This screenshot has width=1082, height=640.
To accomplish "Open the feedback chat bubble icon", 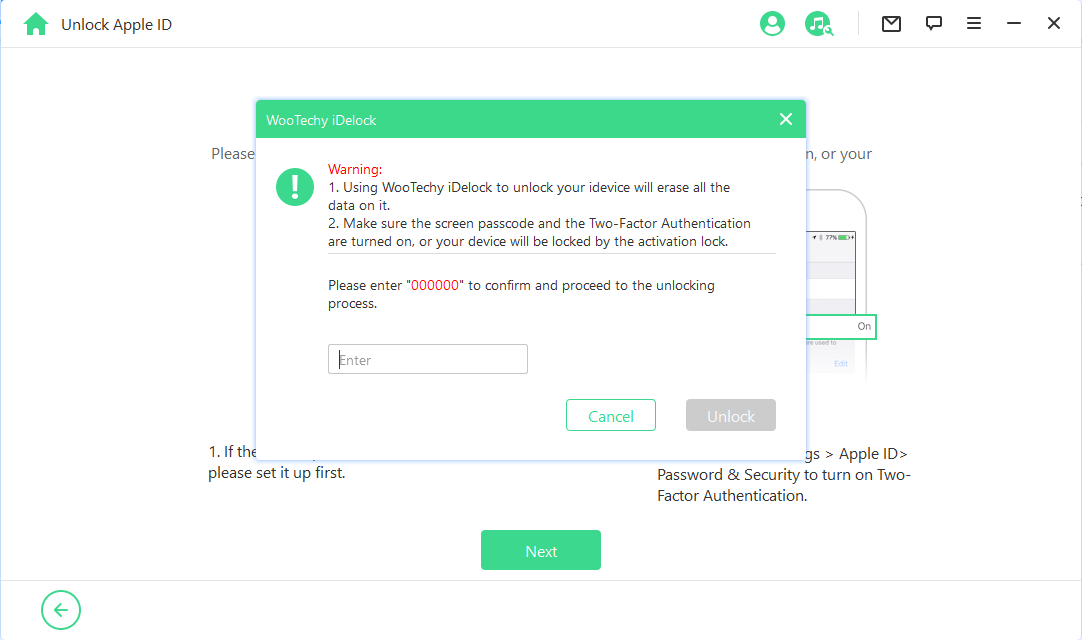I will [x=933, y=22].
